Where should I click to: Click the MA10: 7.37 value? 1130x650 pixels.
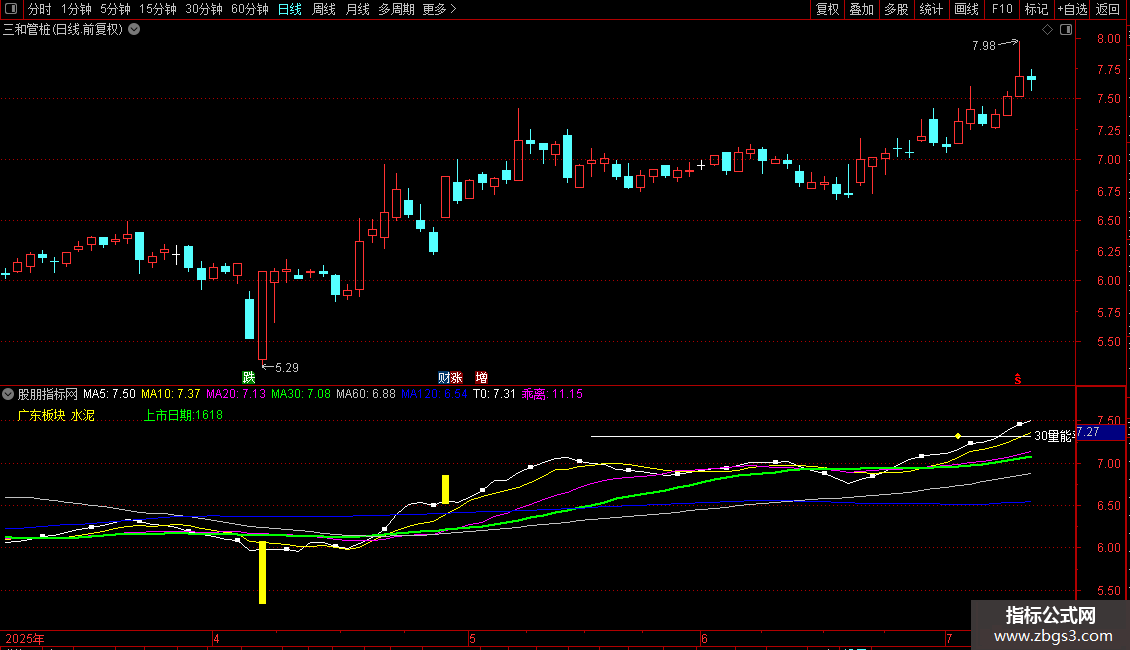click(170, 394)
